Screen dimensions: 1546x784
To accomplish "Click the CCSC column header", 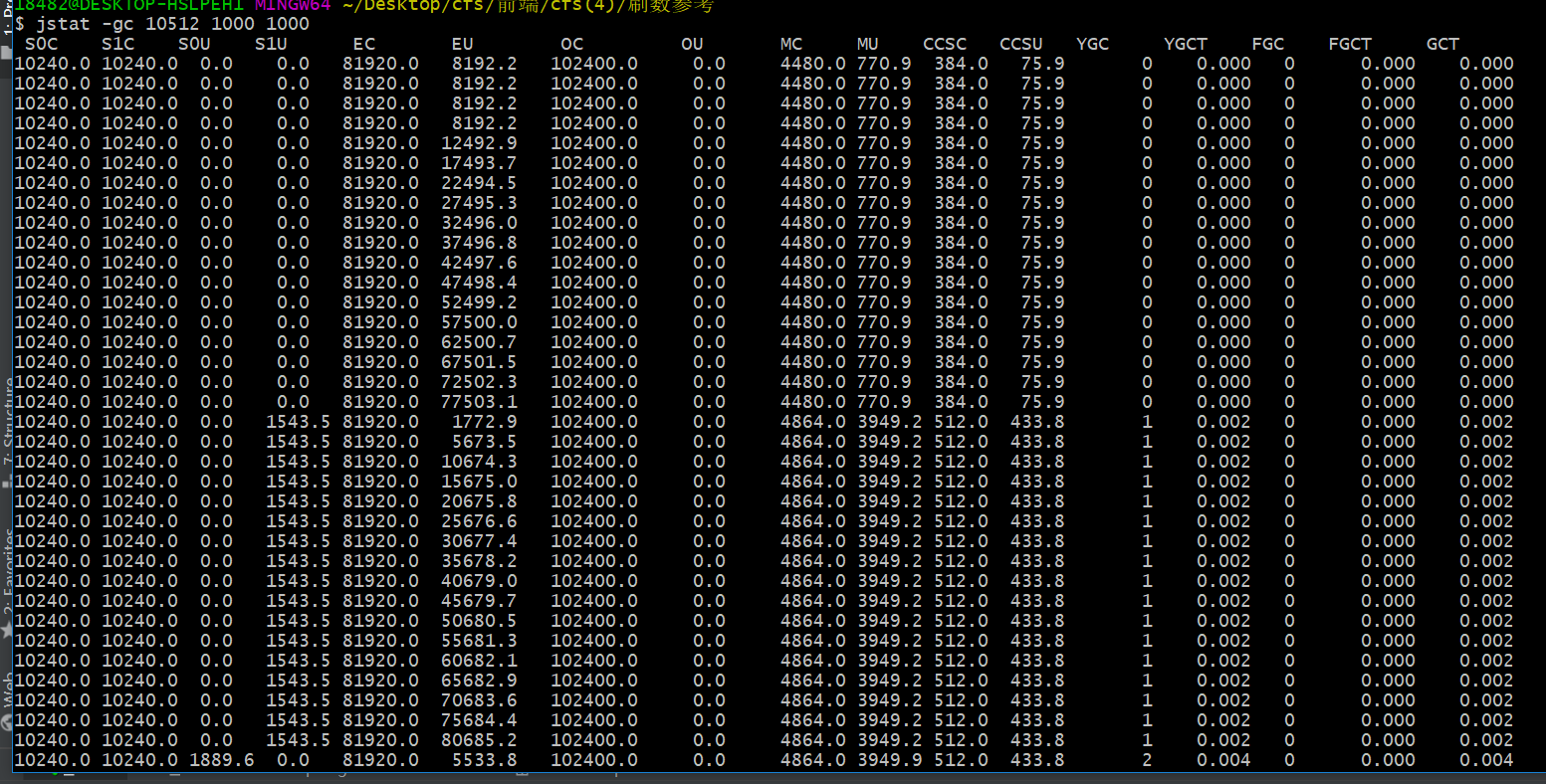I will [x=945, y=44].
